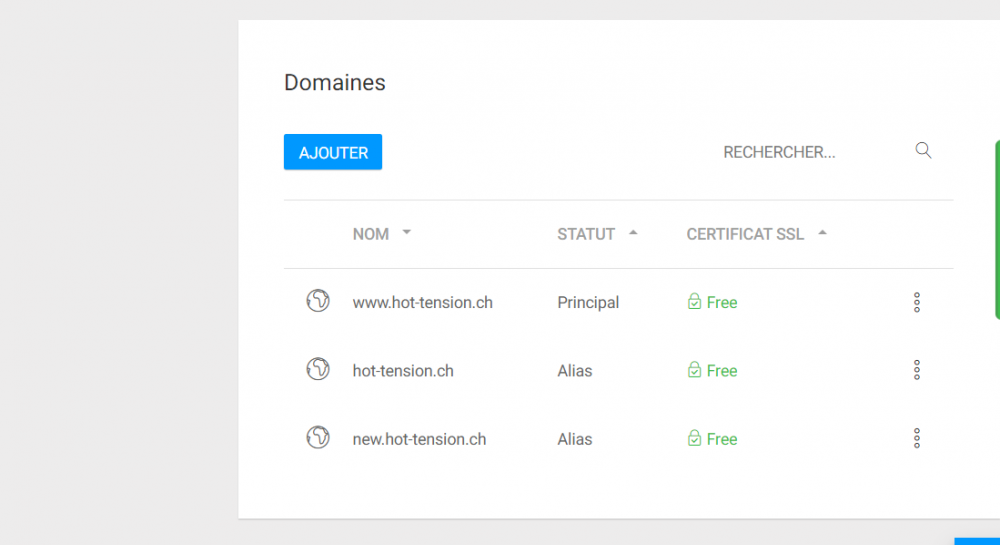The height and width of the screenshot is (545, 1000).
Task: Focus the RECHERCHER search field
Action: pos(790,152)
